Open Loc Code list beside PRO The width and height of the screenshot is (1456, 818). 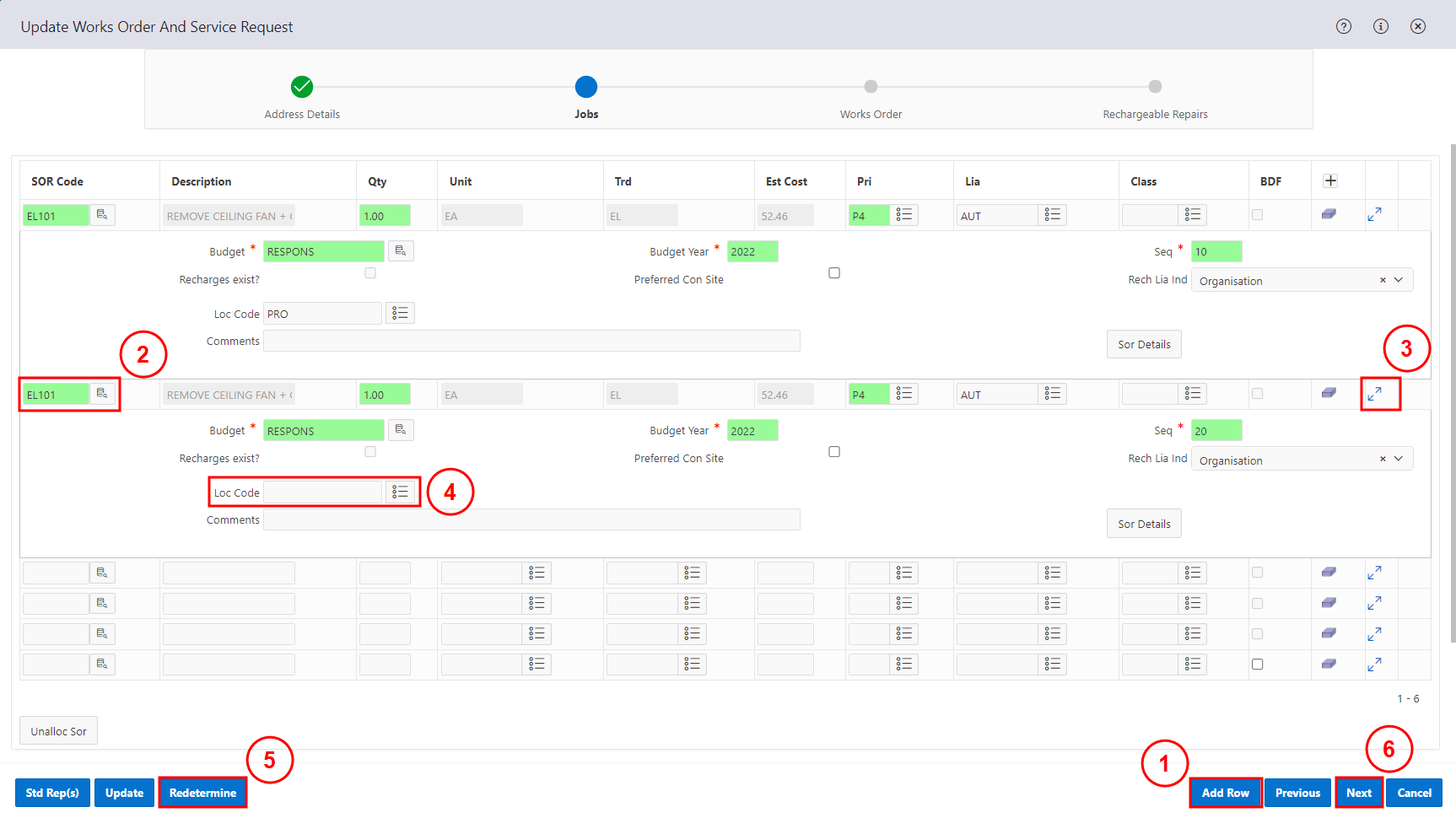[401, 313]
